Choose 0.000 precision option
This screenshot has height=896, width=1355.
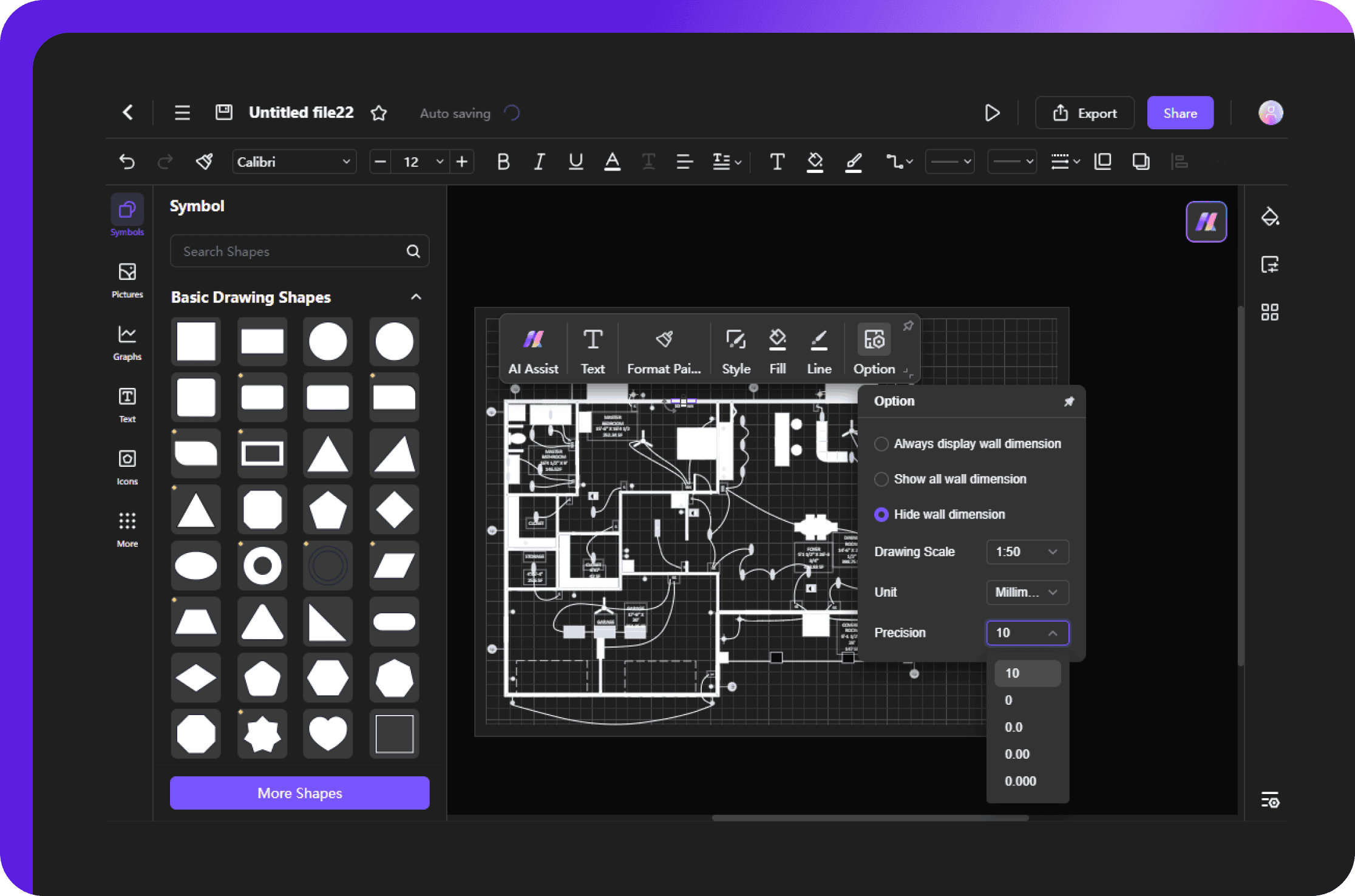(x=1020, y=781)
